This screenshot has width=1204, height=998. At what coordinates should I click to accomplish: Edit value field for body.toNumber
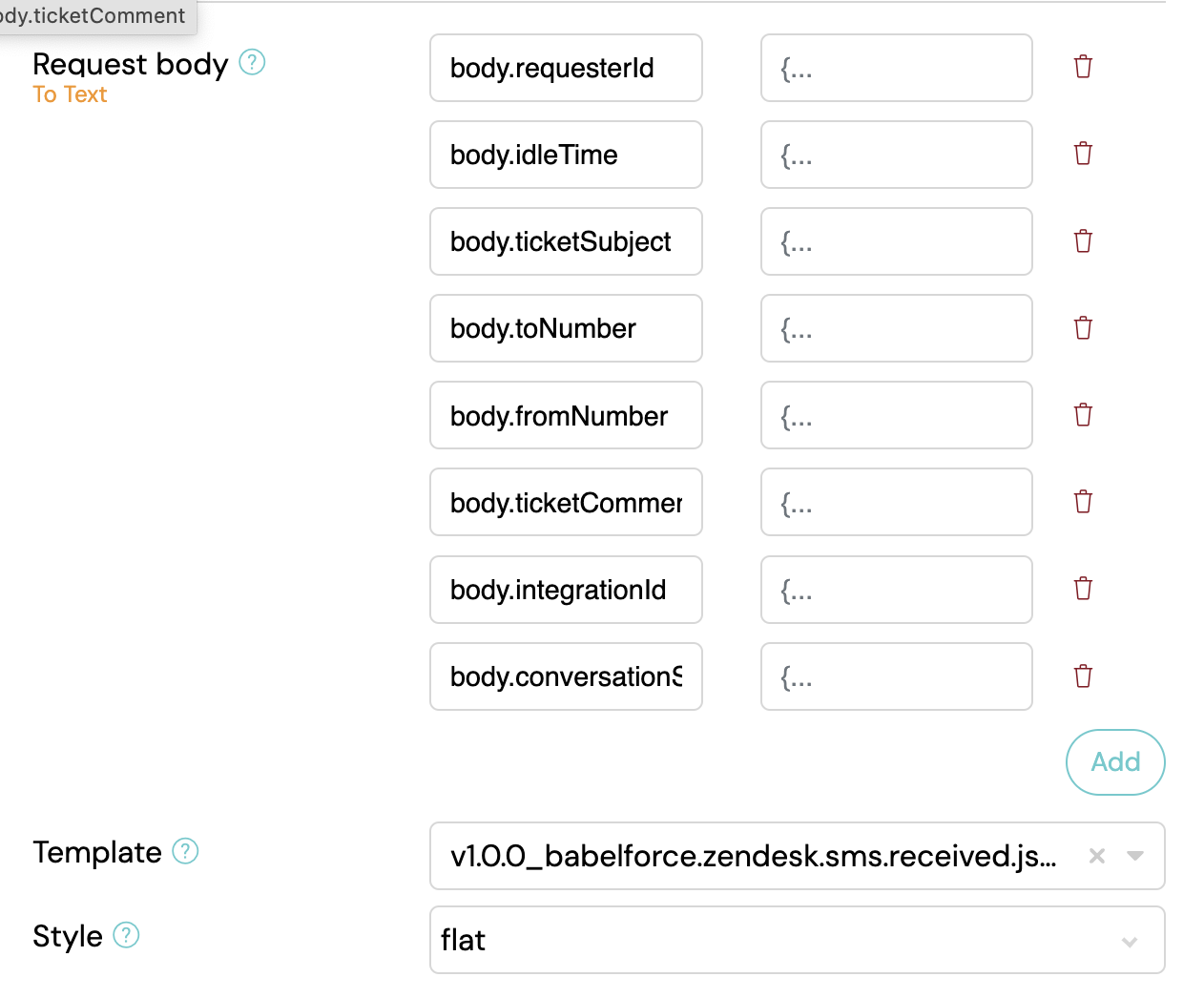click(x=897, y=328)
